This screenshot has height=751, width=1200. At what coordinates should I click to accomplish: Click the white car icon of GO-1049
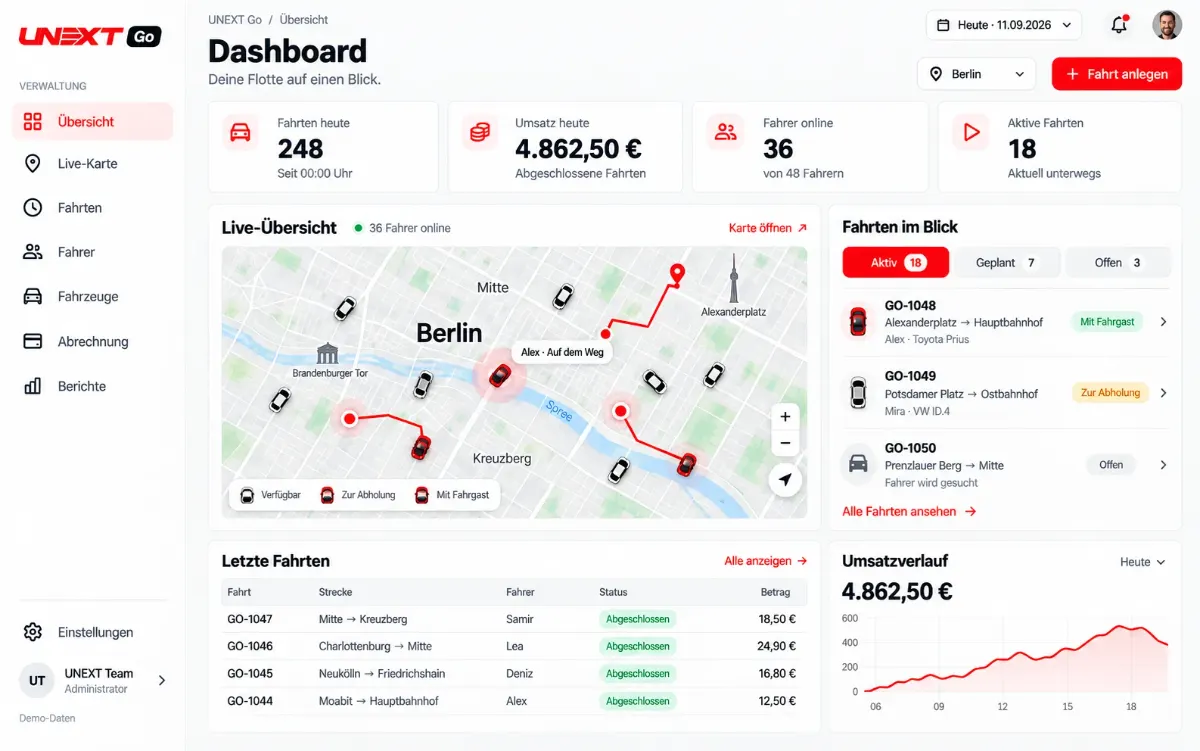point(858,392)
